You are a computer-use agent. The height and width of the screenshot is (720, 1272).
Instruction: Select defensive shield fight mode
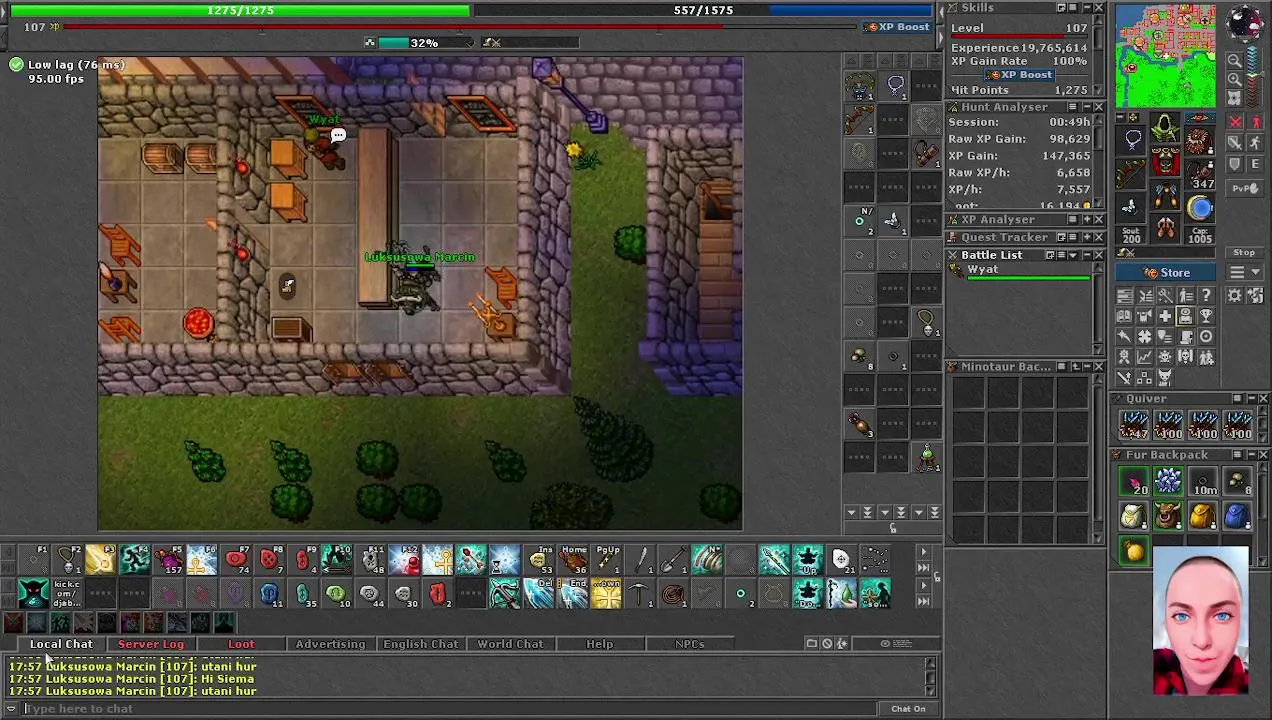pos(1236,164)
